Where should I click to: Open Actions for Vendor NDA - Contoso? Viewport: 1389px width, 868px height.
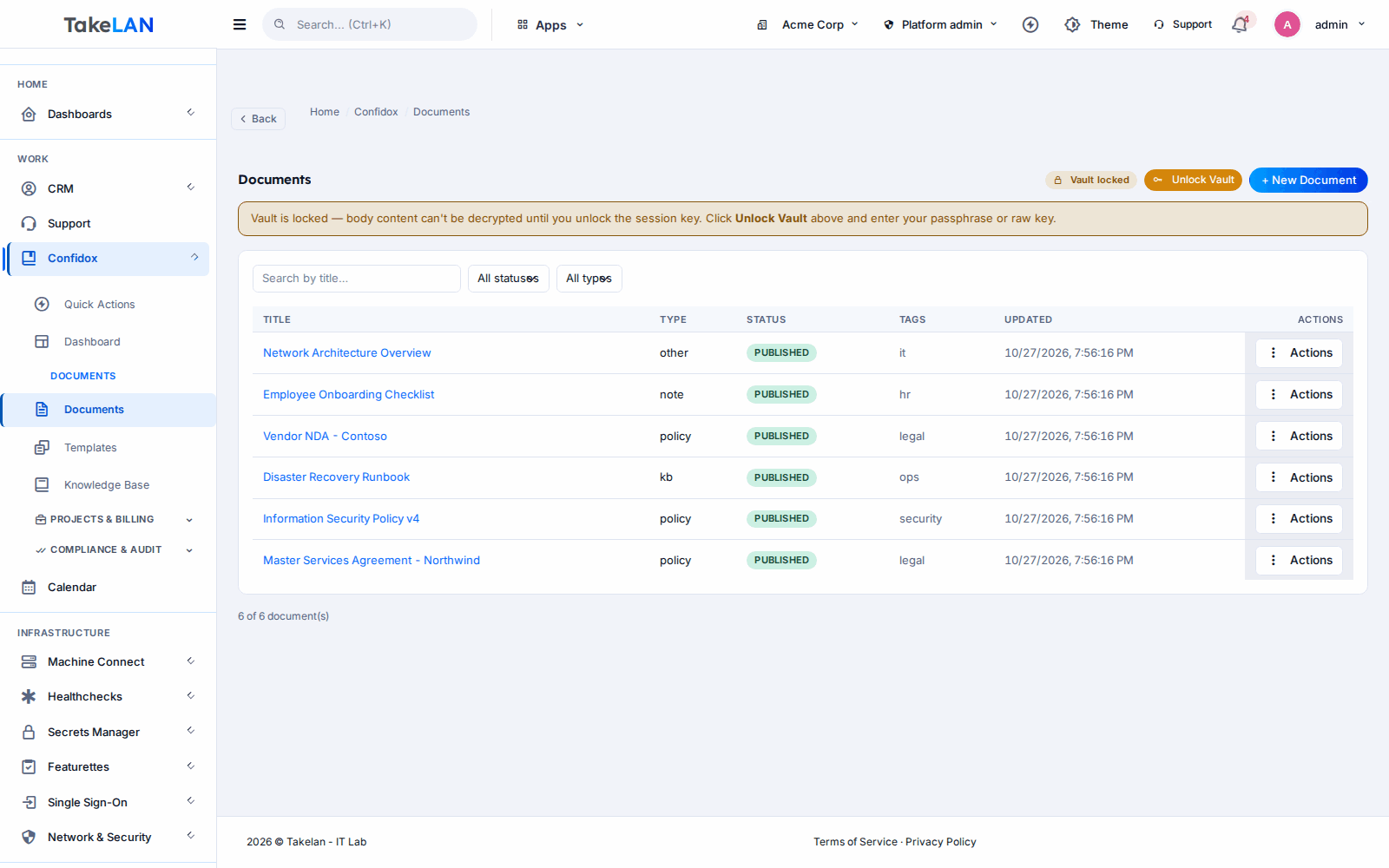(x=1299, y=436)
